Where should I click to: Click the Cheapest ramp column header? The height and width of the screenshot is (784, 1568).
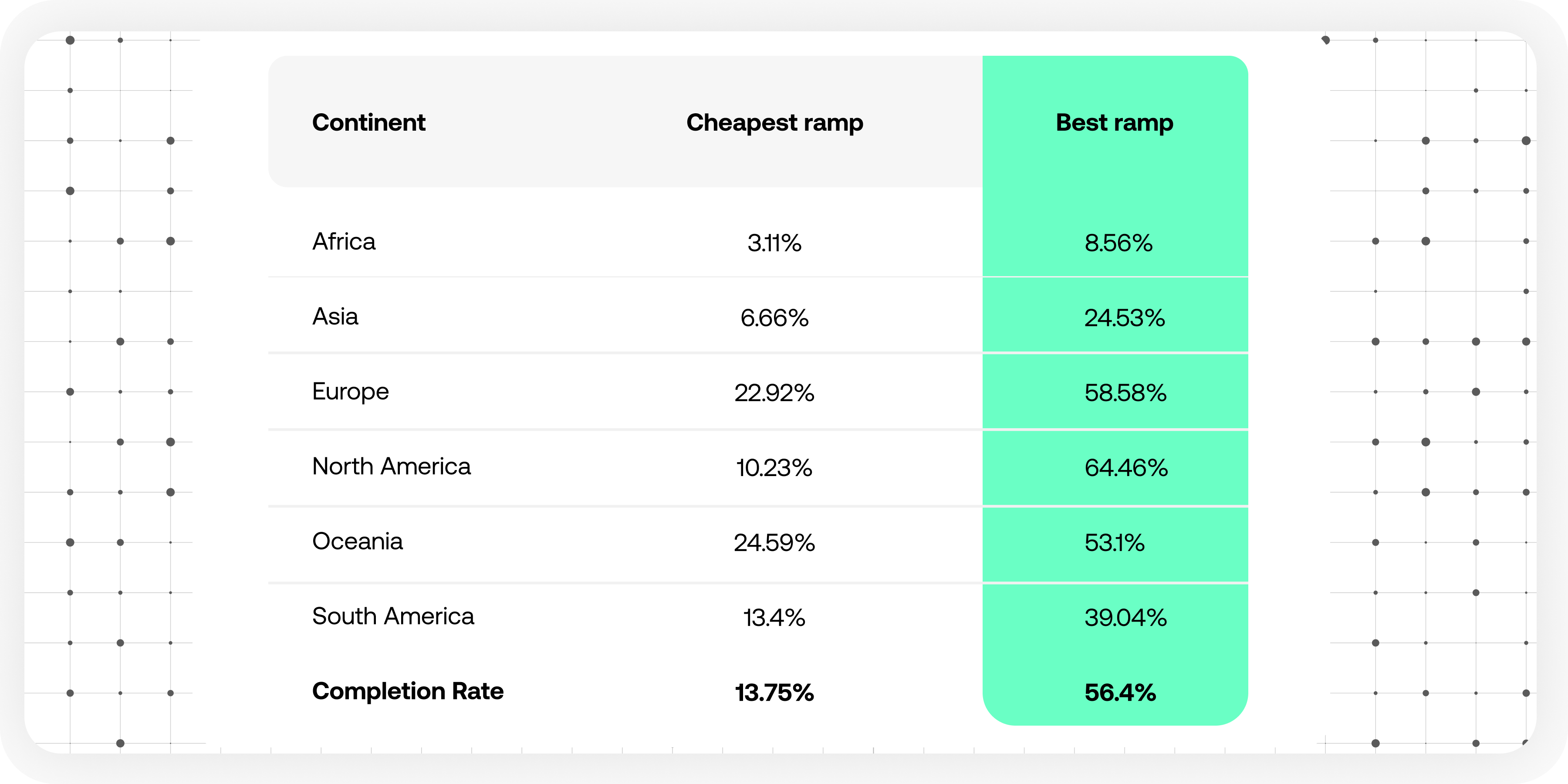(x=774, y=122)
